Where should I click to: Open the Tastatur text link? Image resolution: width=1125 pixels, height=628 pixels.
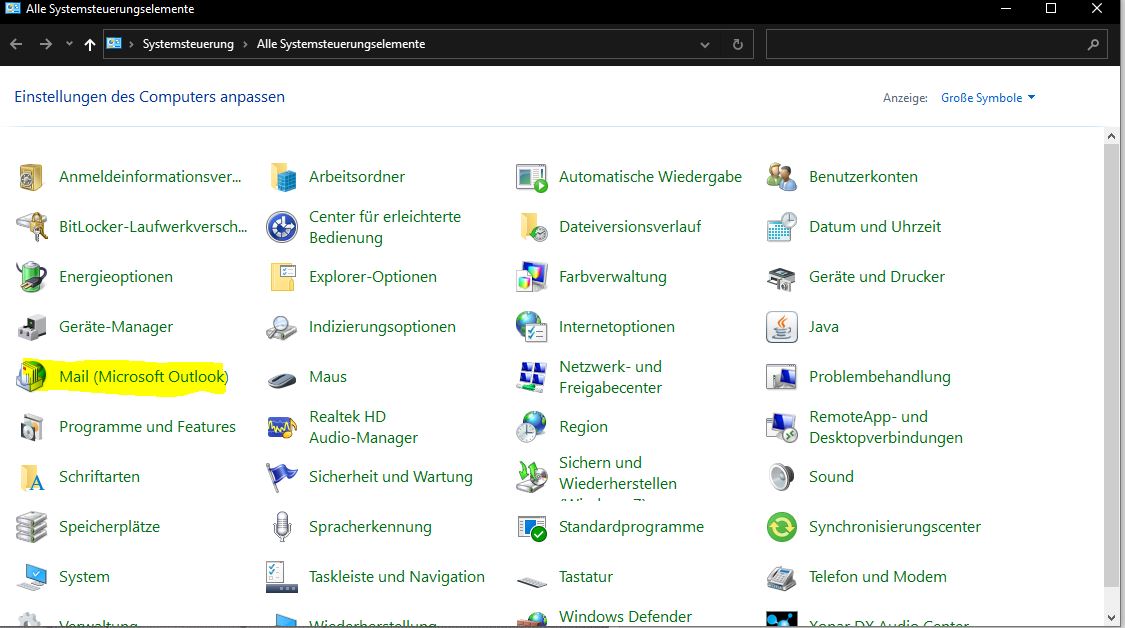pos(585,577)
